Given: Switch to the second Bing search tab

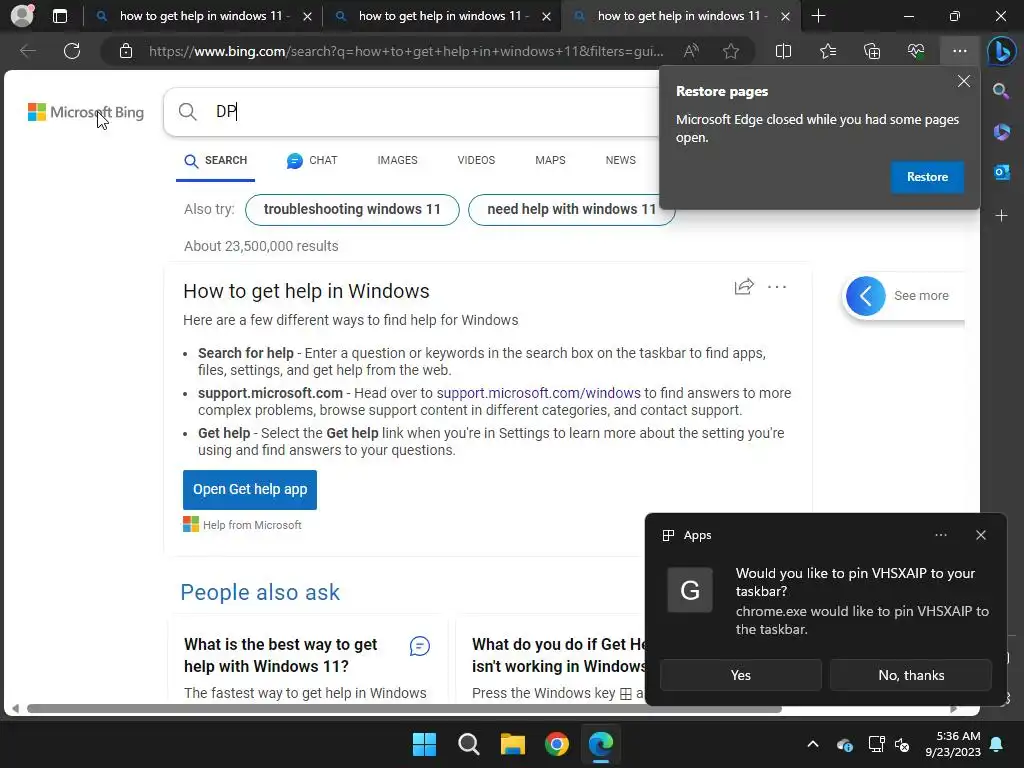Looking at the screenshot, I should (x=441, y=16).
